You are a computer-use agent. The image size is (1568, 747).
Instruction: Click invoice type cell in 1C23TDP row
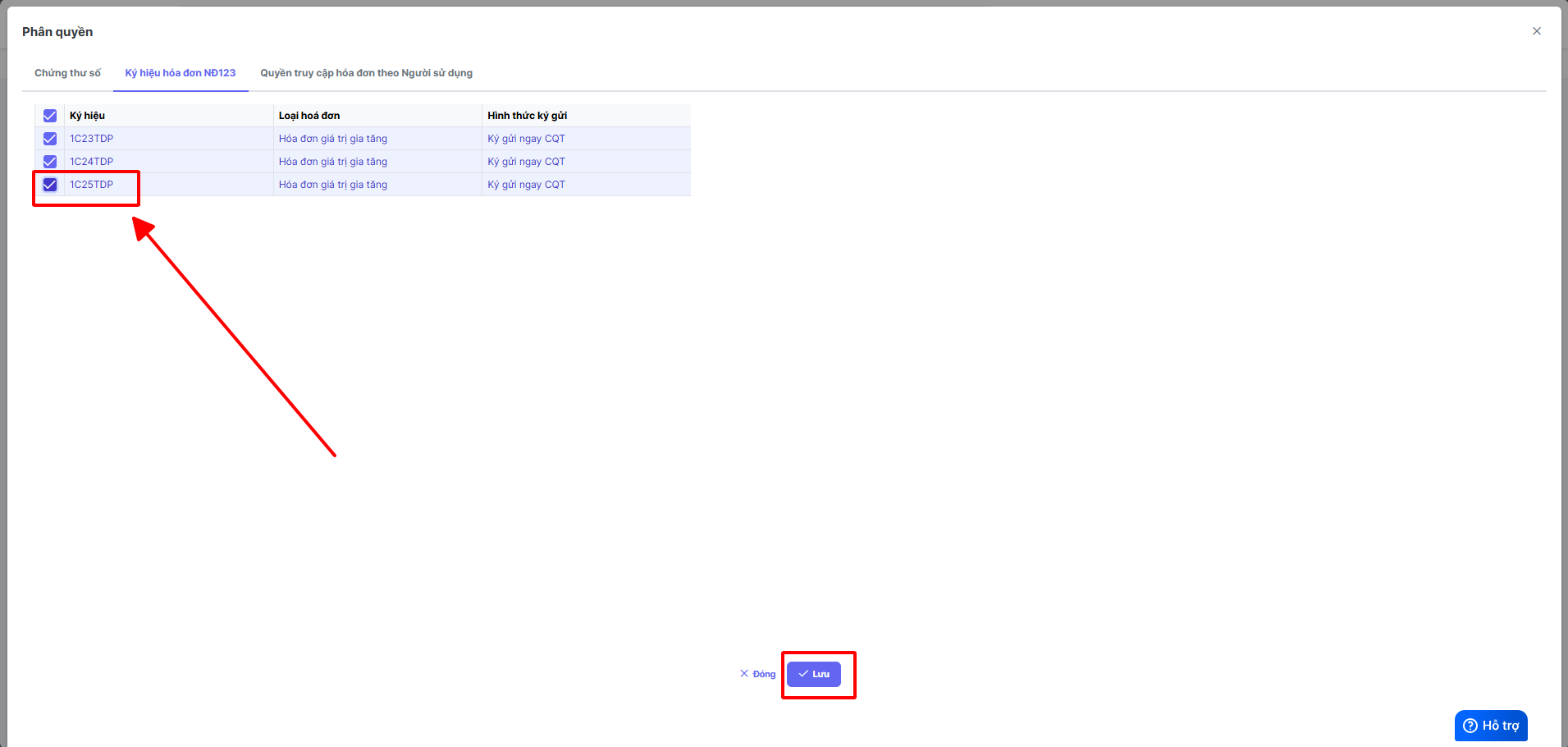click(332, 139)
